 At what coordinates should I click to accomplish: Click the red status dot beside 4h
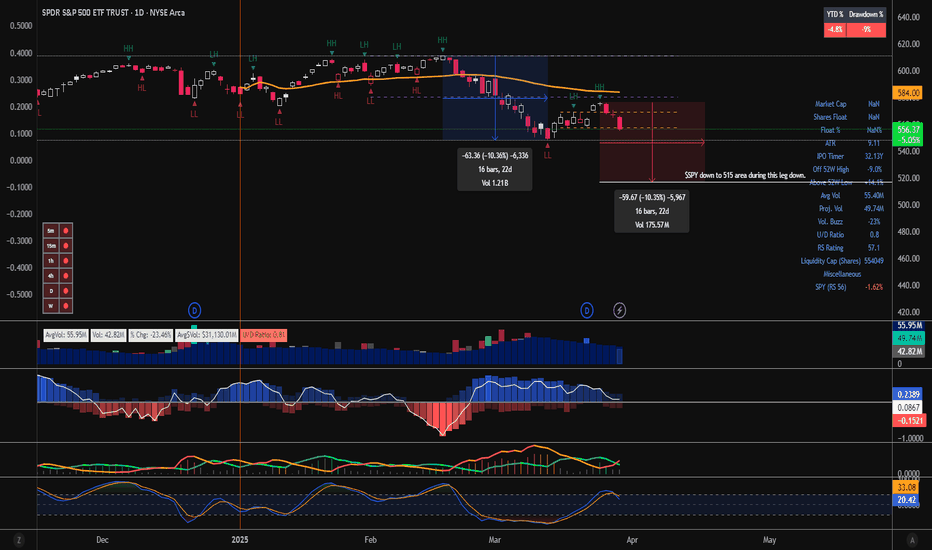(x=66, y=276)
